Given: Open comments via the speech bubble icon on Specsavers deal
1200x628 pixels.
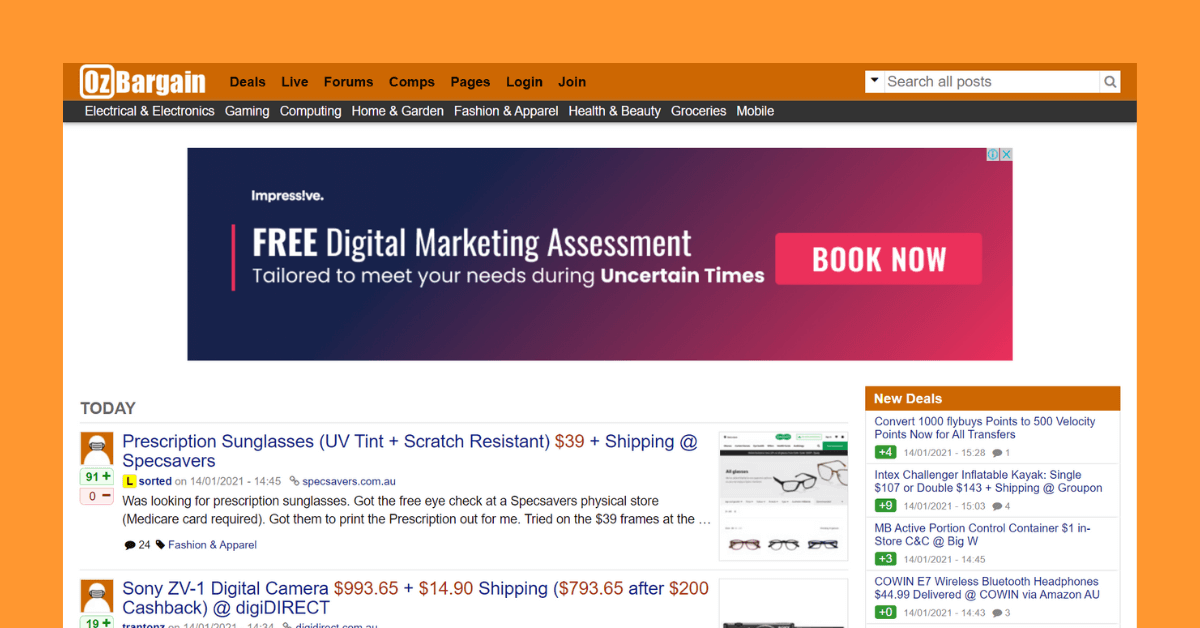Looking at the screenshot, I should (130, 544).
